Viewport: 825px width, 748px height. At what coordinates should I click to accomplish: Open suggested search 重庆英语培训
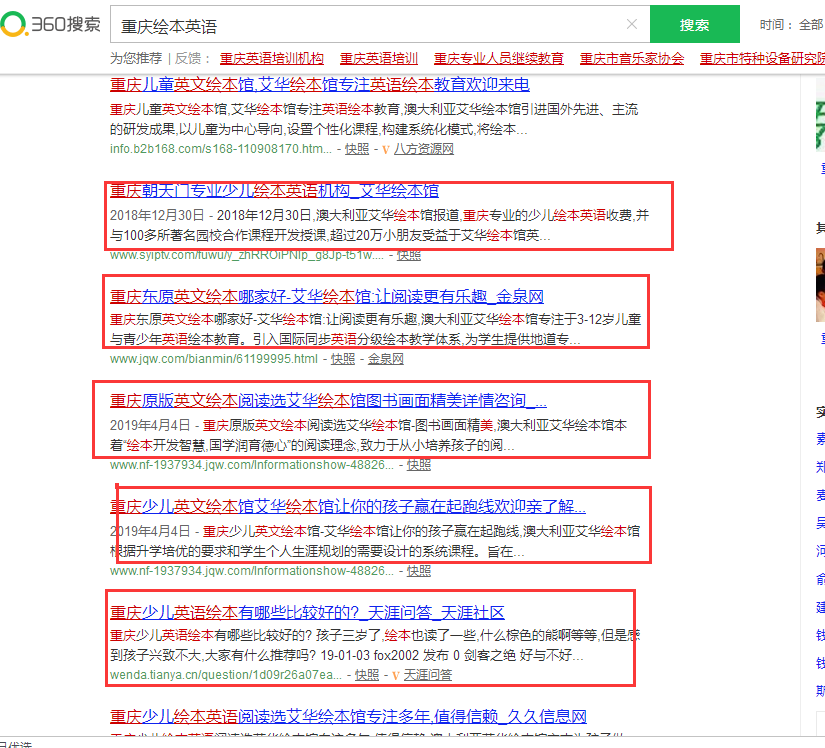tap(379, 58)
